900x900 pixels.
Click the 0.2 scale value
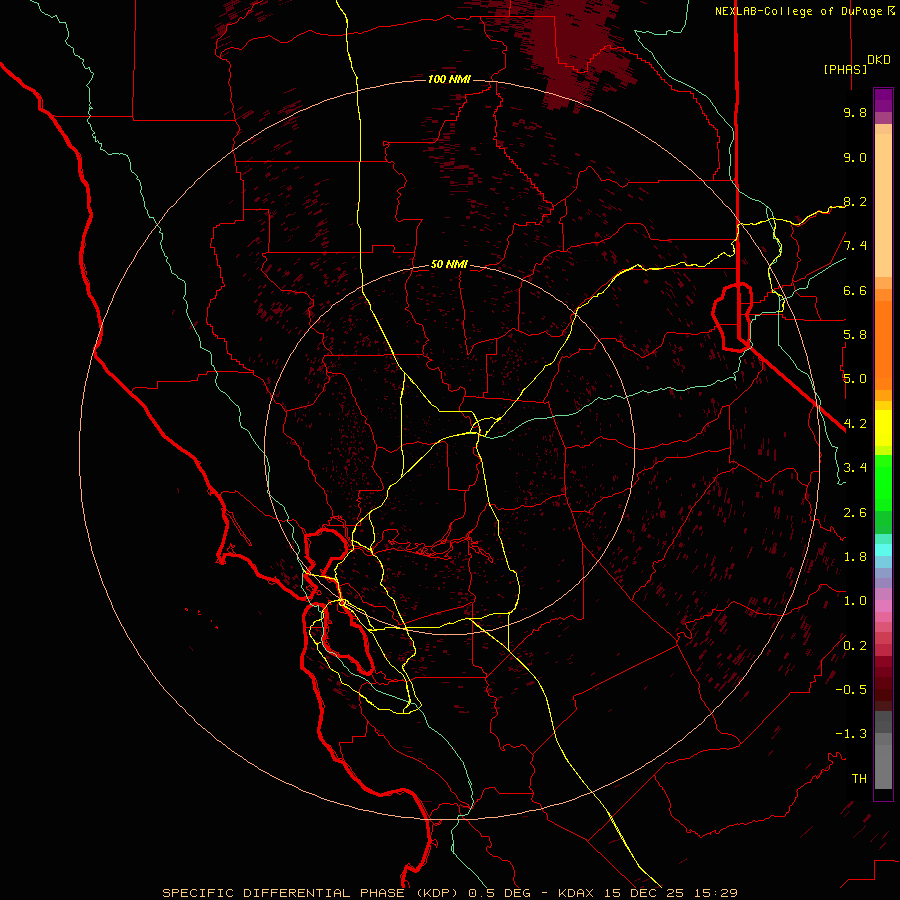(x=855, y=646)
